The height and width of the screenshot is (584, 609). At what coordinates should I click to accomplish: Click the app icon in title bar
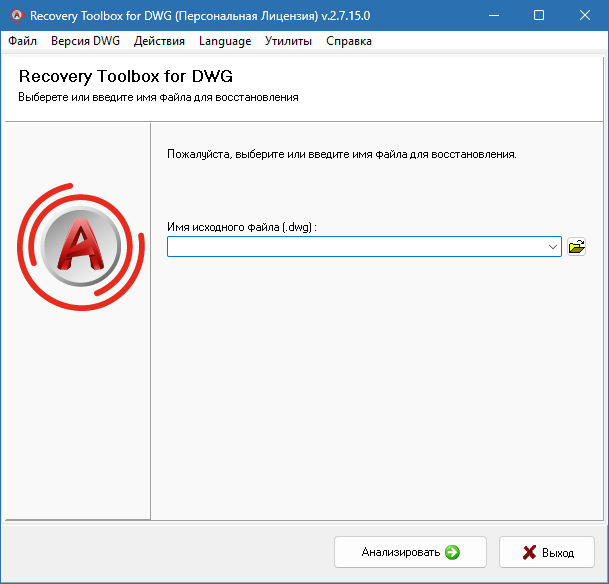coord(17,16)
